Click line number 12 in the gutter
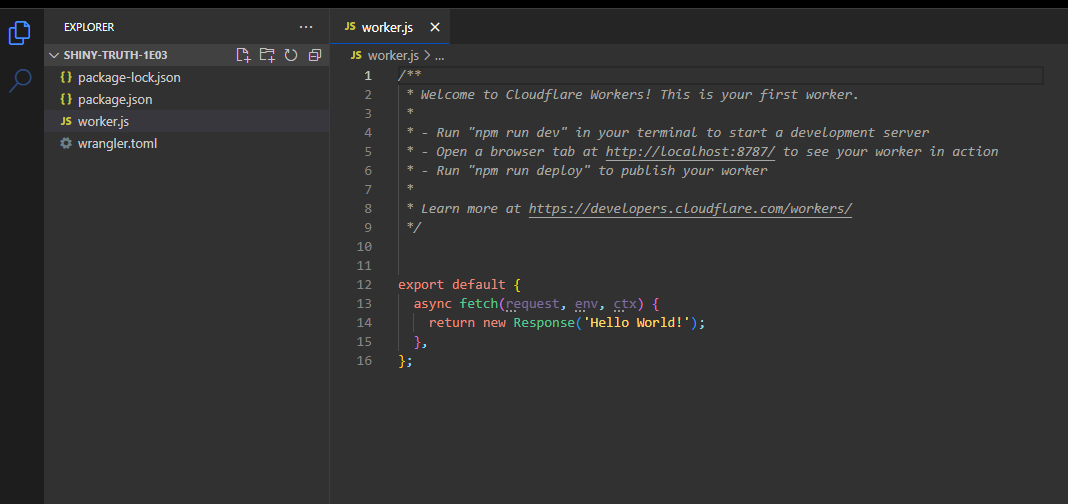Viewport: 1068px width, 504px height. pyautogui.click(x=364, y=284)
